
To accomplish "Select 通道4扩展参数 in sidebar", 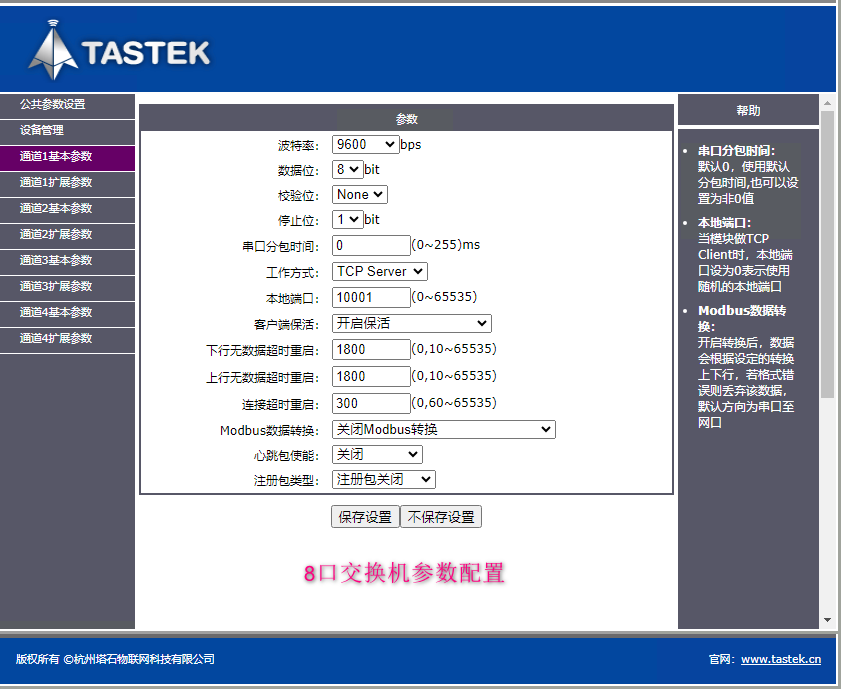I will click(x=67, y=338).
